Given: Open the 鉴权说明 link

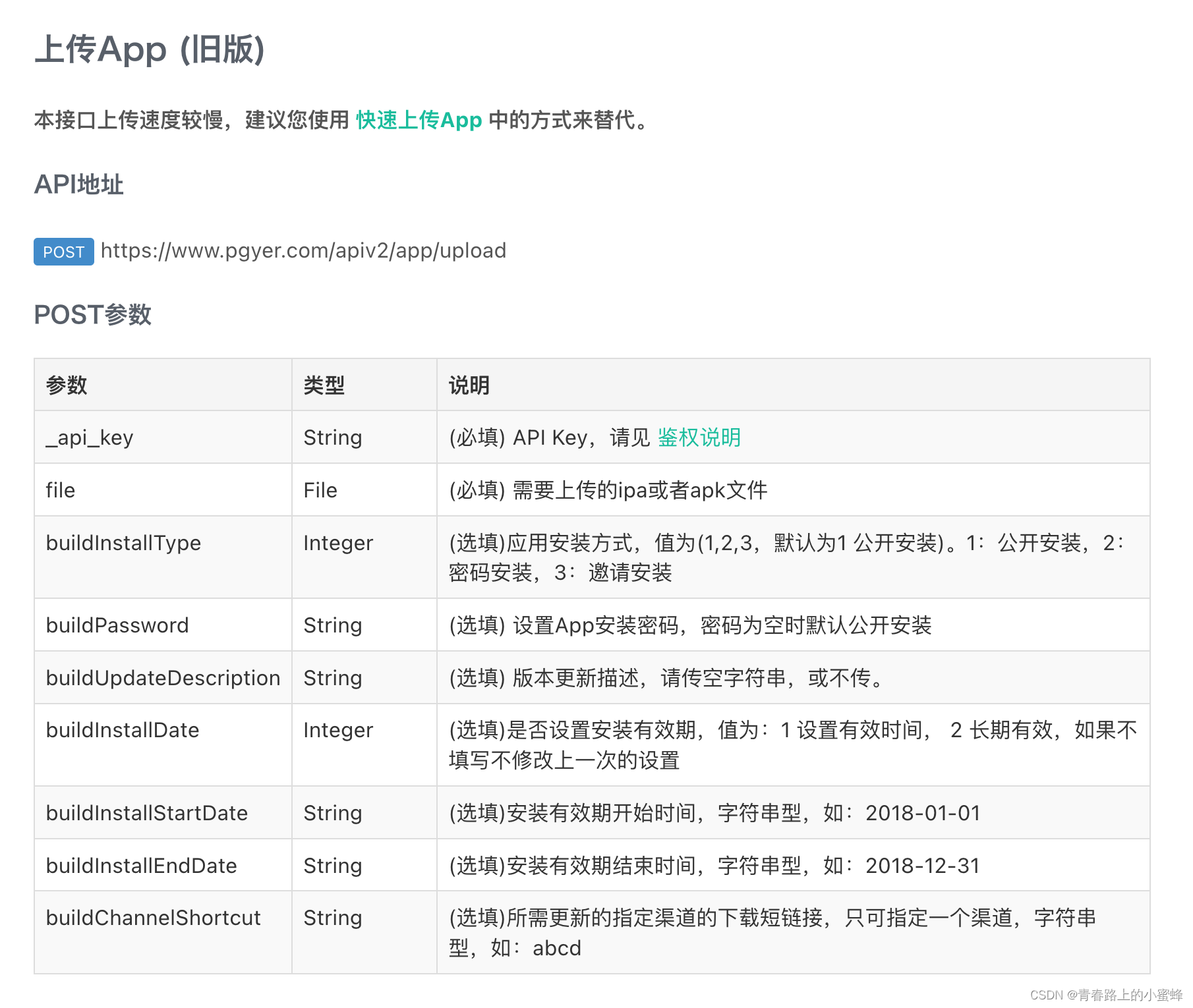Looking at the screenshot, I should point(699,437).
